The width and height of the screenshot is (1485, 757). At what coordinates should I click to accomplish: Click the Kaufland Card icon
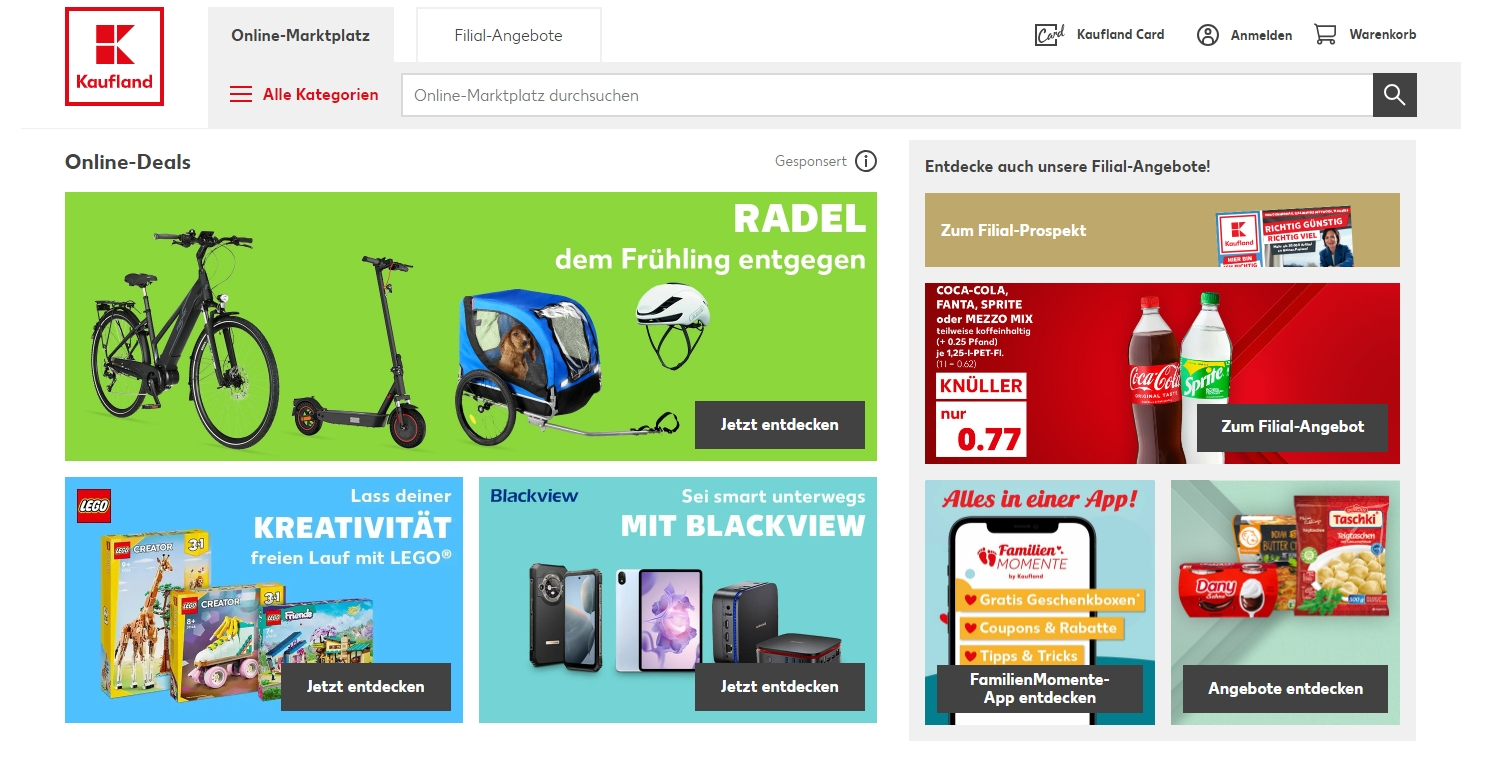(x=1048, y=35)
